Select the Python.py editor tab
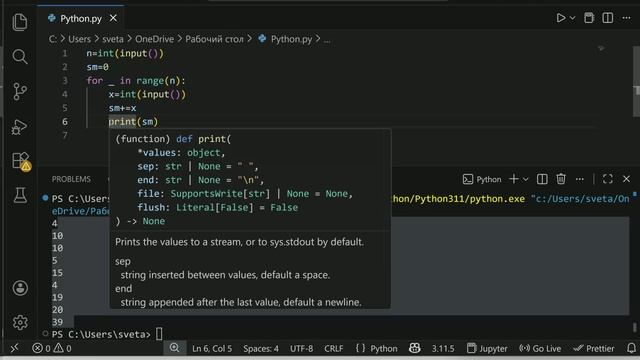Screen dimensions: 640x360 coord(81,18)
